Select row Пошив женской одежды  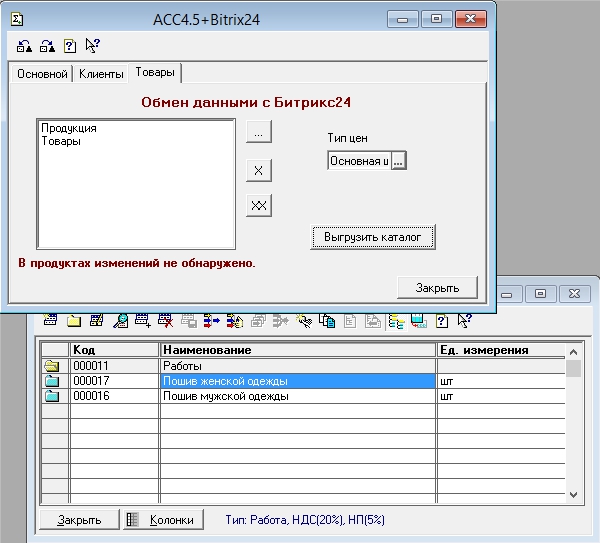[297, 381]
